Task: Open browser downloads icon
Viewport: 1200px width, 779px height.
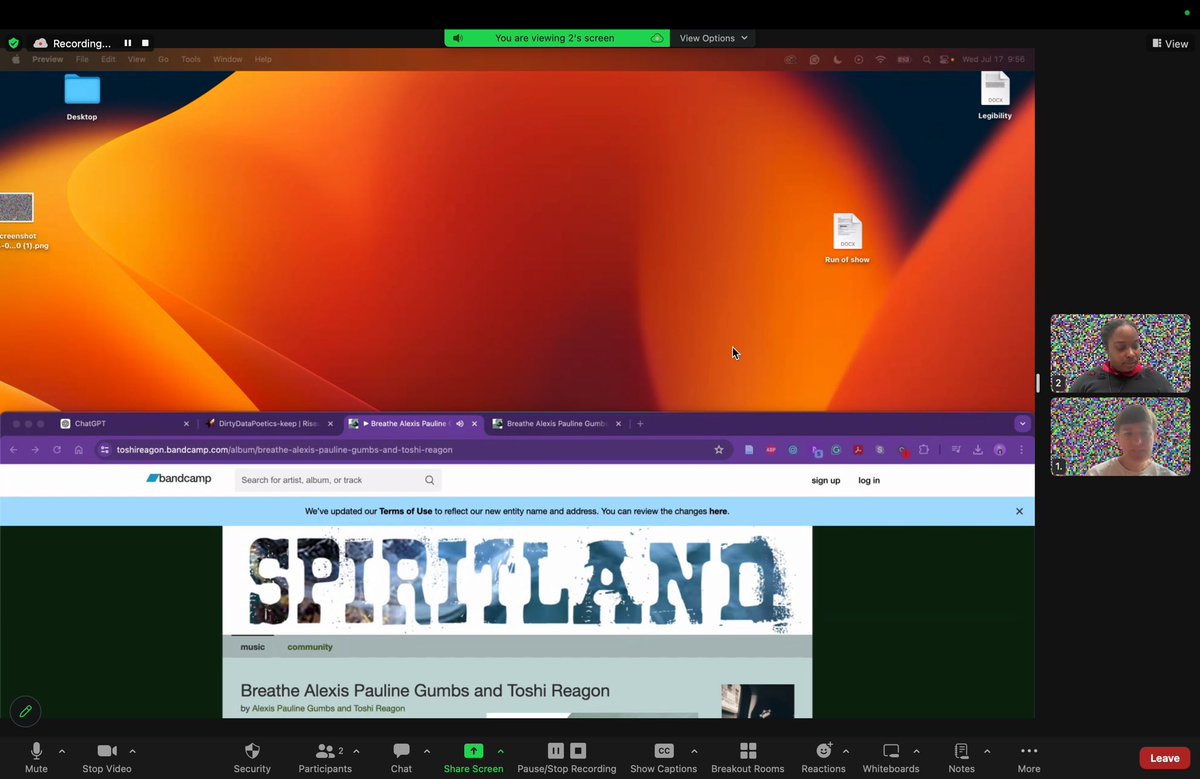Action: 978,450
